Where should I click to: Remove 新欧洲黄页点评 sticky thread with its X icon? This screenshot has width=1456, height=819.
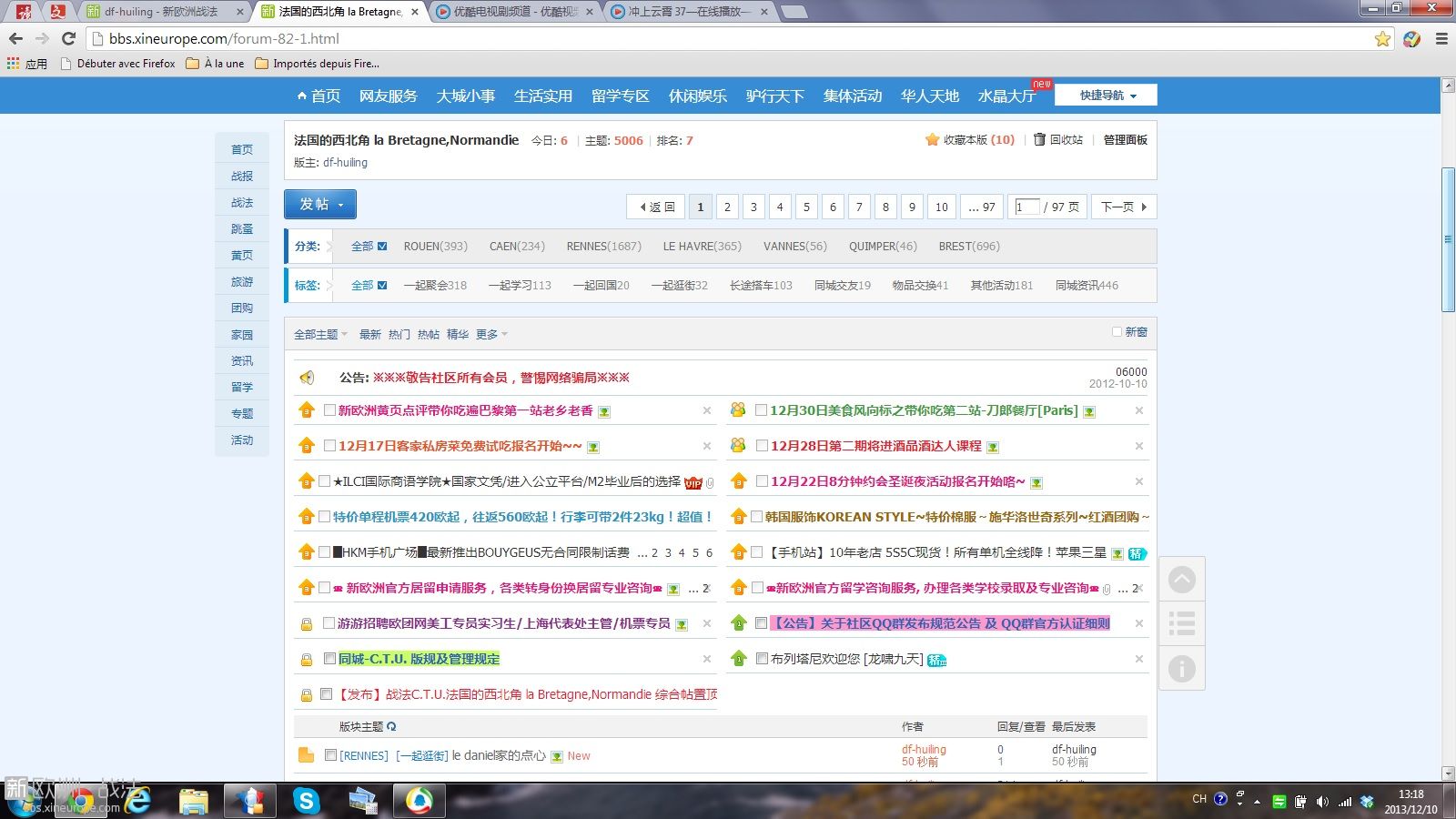pos(707,410)
